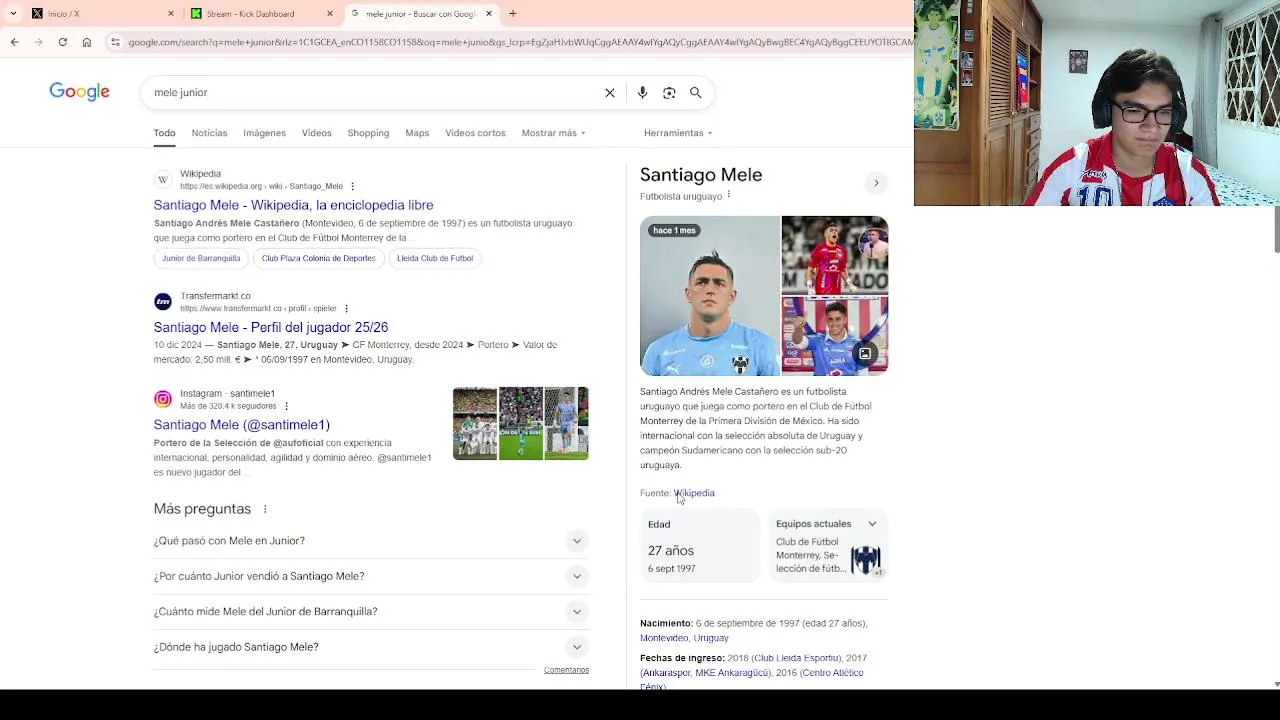Go back with browser back arrow
The width and height of the screenshot is (1280, 720).
[14, 42]
